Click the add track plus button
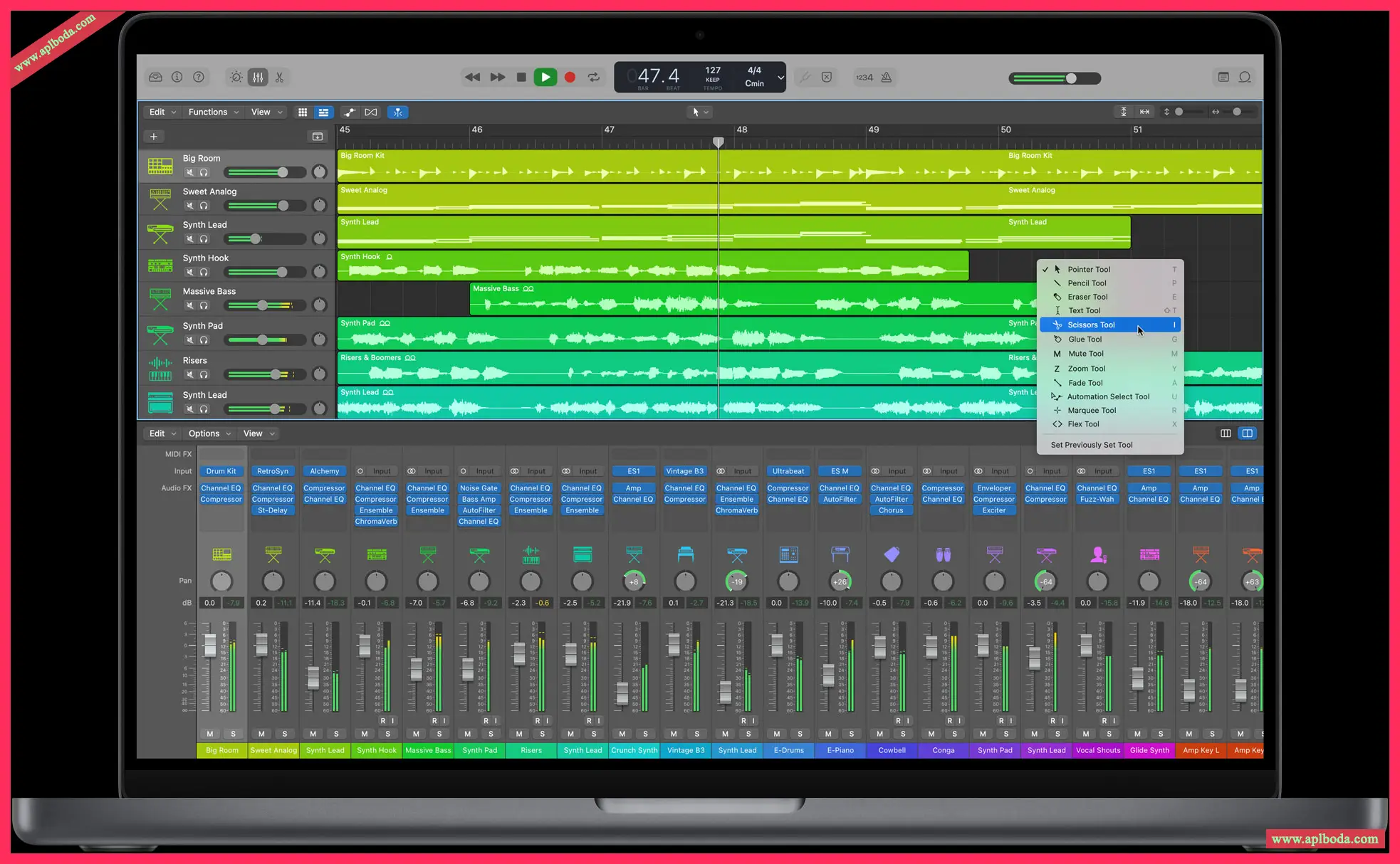The width and height of the screenshot is (1400, 864). [154, 137]
